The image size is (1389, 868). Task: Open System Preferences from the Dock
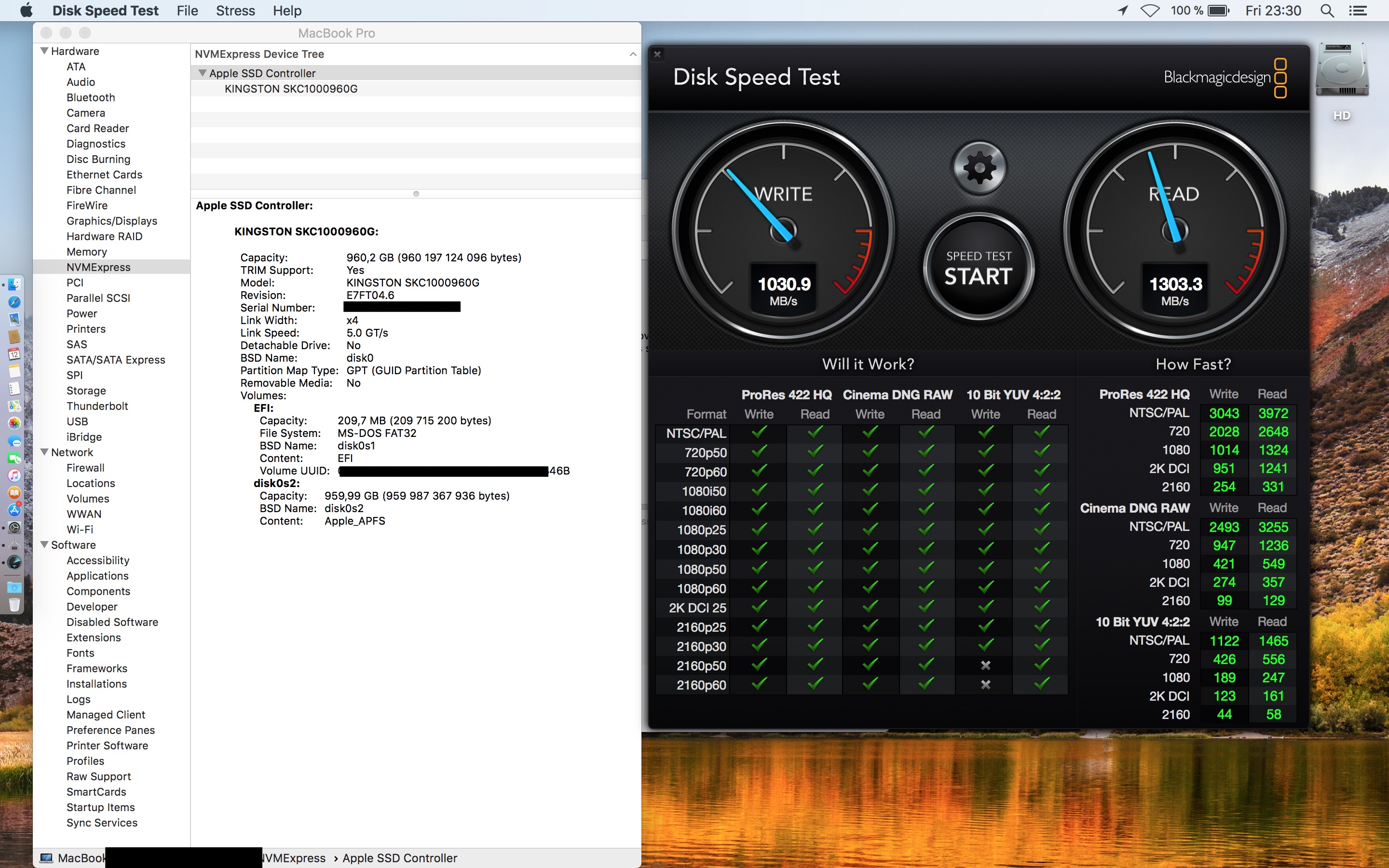(x=14, y=527)
